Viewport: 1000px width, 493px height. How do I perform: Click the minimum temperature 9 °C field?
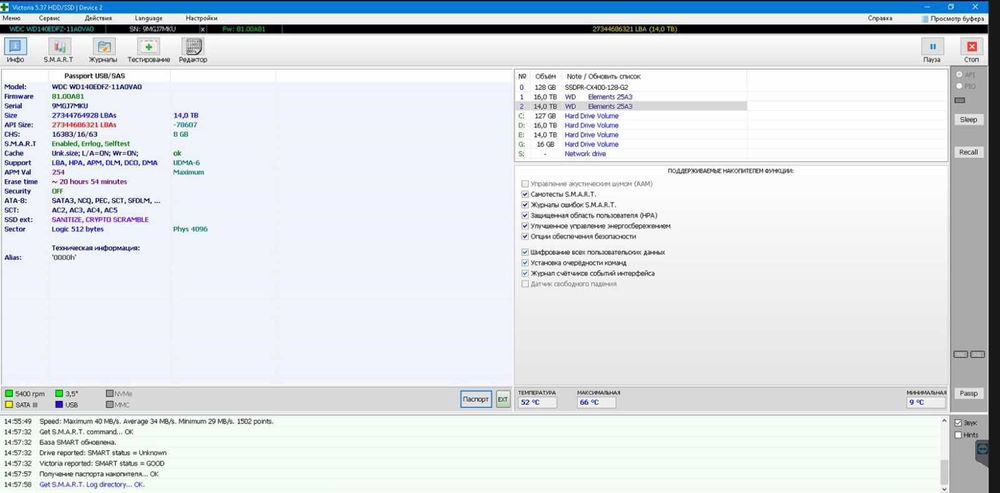coord(925,402)
